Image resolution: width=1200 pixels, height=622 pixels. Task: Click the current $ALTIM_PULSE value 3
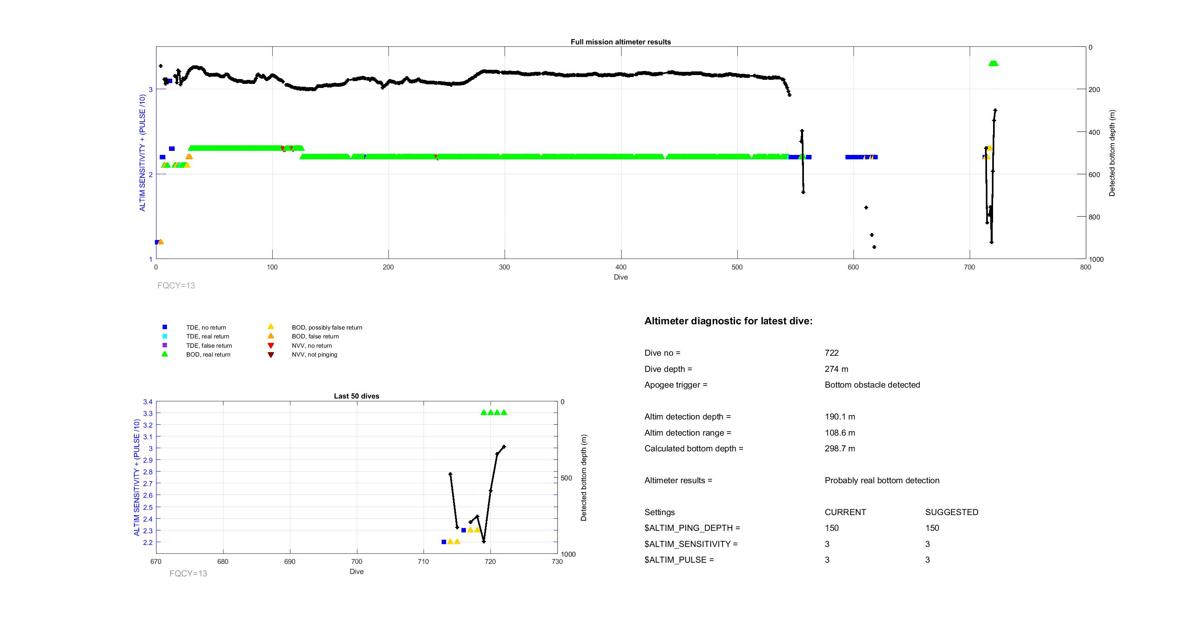[828, 560]
